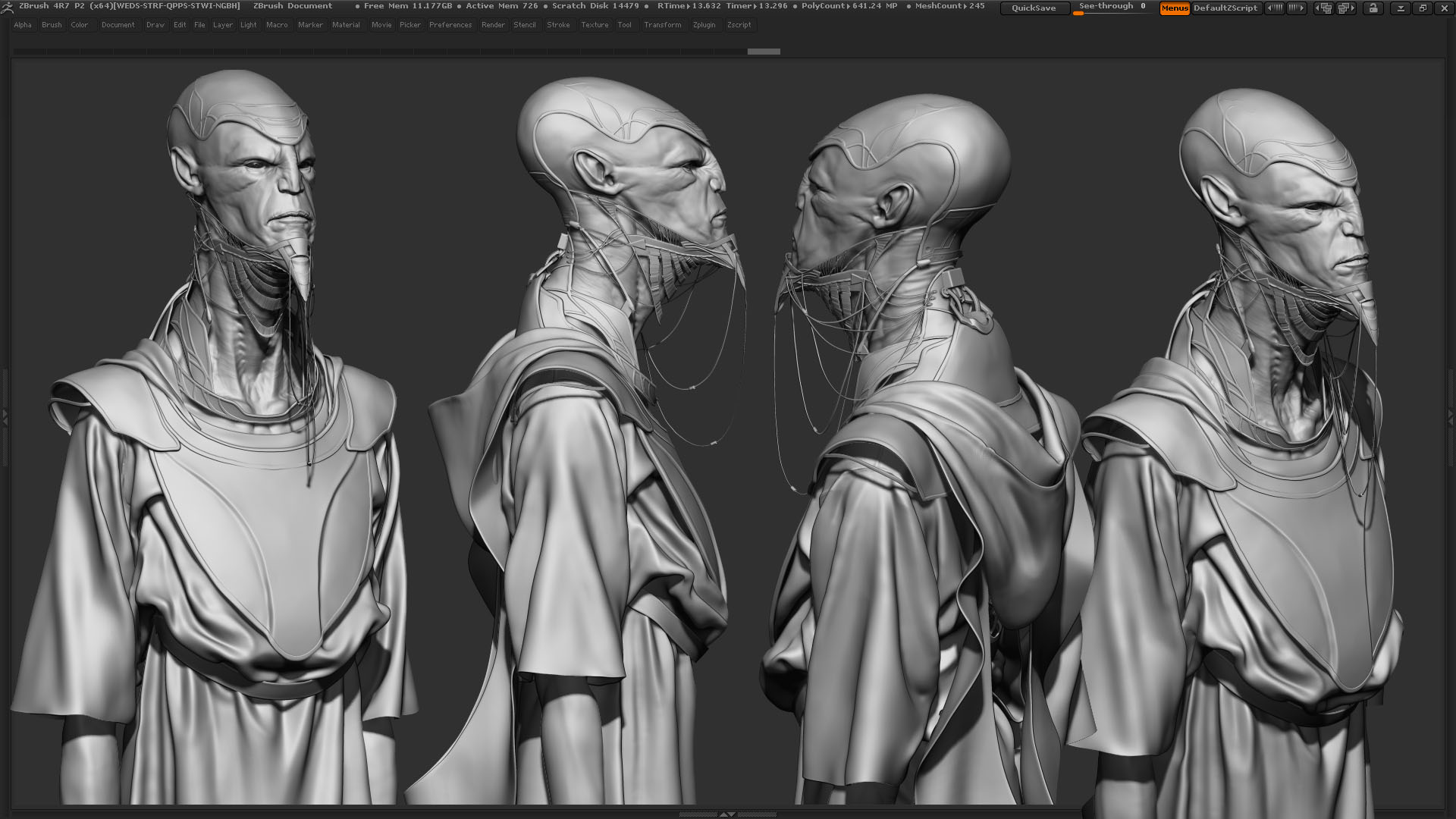Open the Brush menu

(x=52, y=25)
